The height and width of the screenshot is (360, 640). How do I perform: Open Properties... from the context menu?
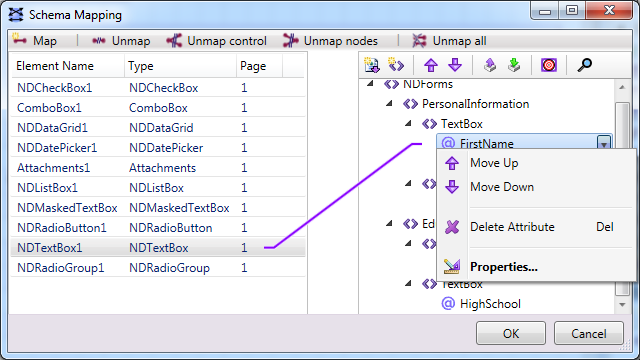[504, 267]
